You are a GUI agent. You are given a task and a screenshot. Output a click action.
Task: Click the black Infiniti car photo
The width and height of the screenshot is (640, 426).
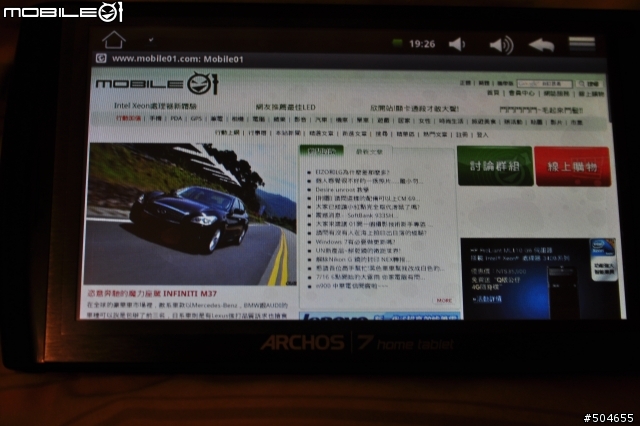tap(190, 214)
